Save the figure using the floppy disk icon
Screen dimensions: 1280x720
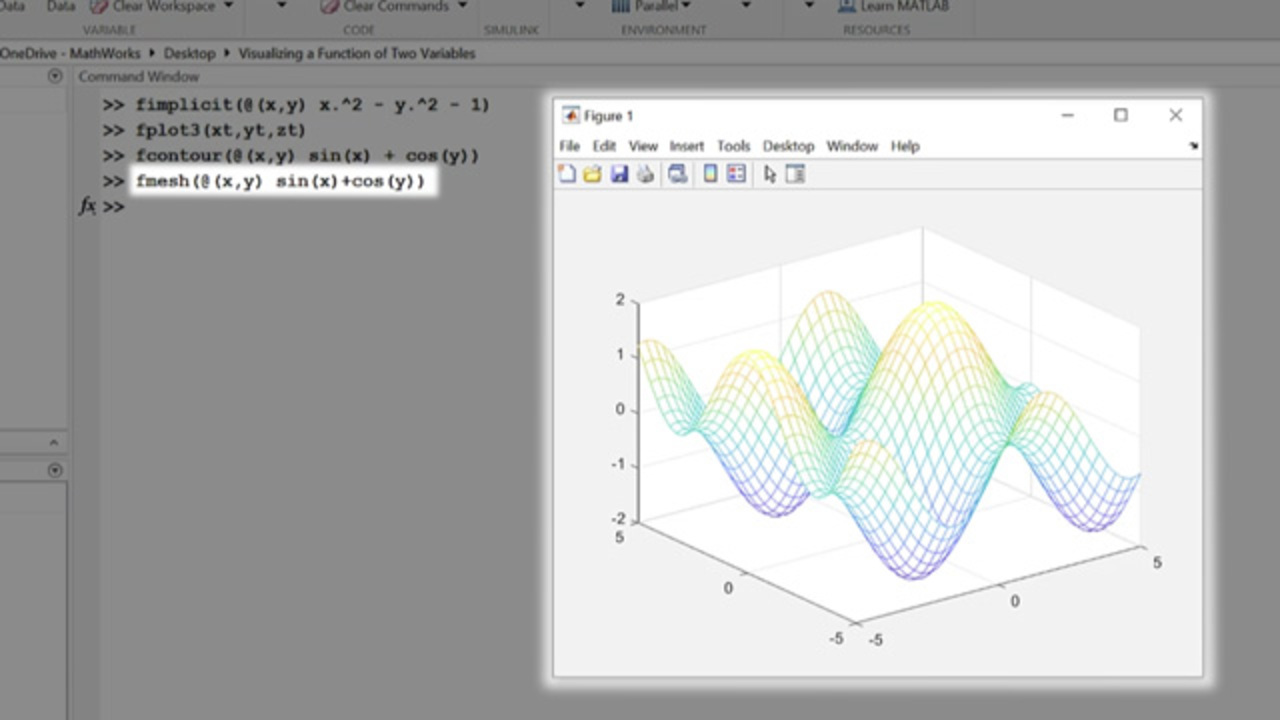pos(619,174)
